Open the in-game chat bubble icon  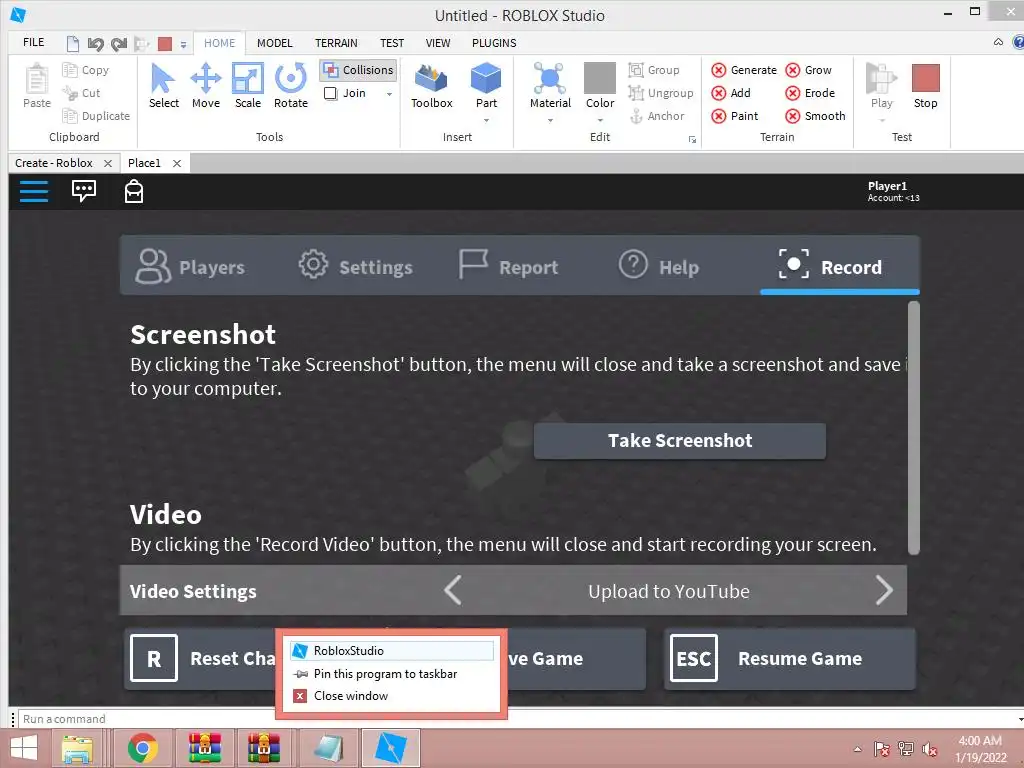[x=84, y=191]
